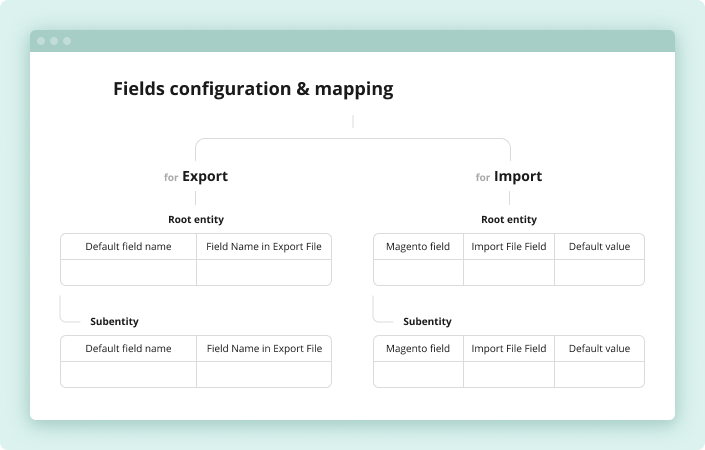Click Default field name header in Export Root entity table
This screenshot has height=450, width=705.
pyautogui.click(x=128, y=246)
